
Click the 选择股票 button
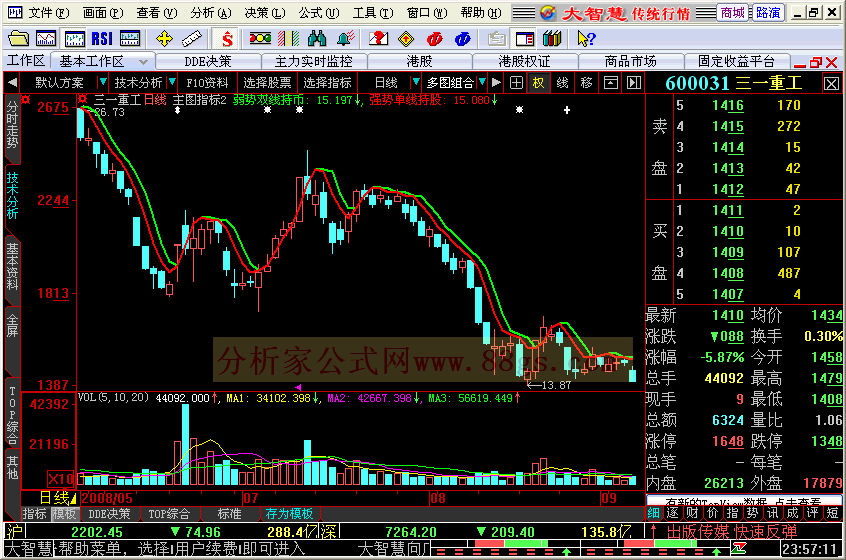[267, 83]
